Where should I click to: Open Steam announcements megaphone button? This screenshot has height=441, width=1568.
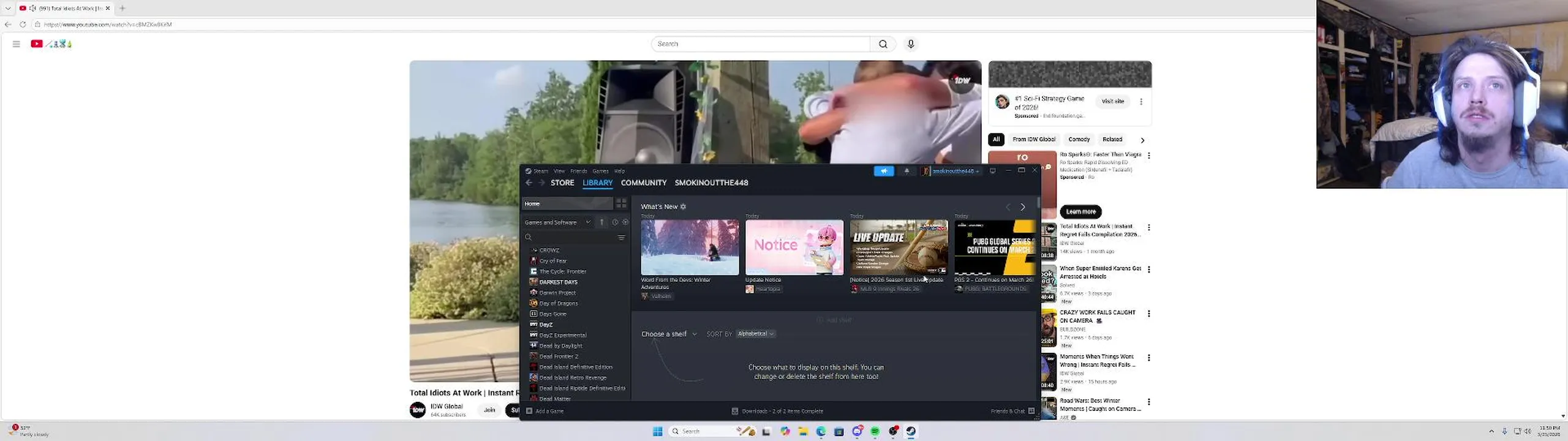tap(883, 171)
